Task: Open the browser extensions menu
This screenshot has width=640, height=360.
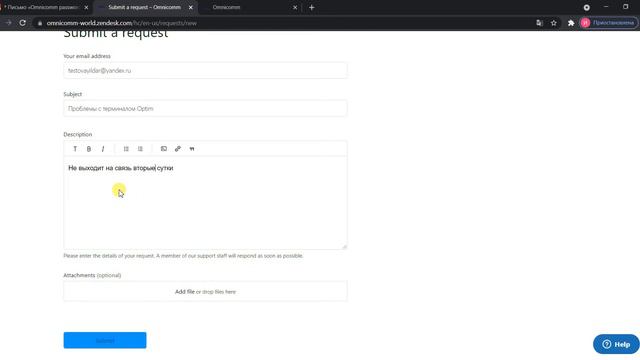Action: coord(571,23)
